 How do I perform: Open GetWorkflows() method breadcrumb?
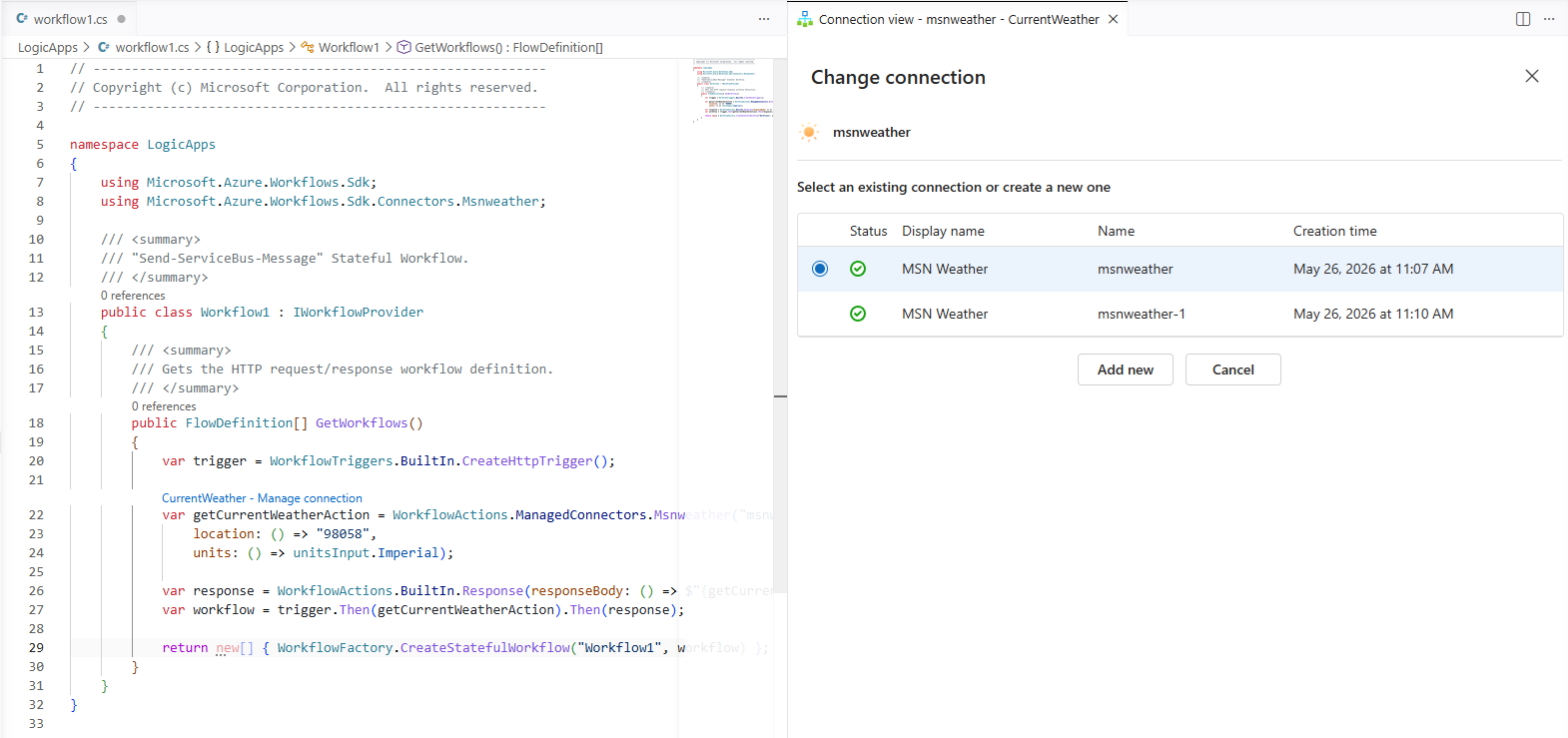click(500, 47)
